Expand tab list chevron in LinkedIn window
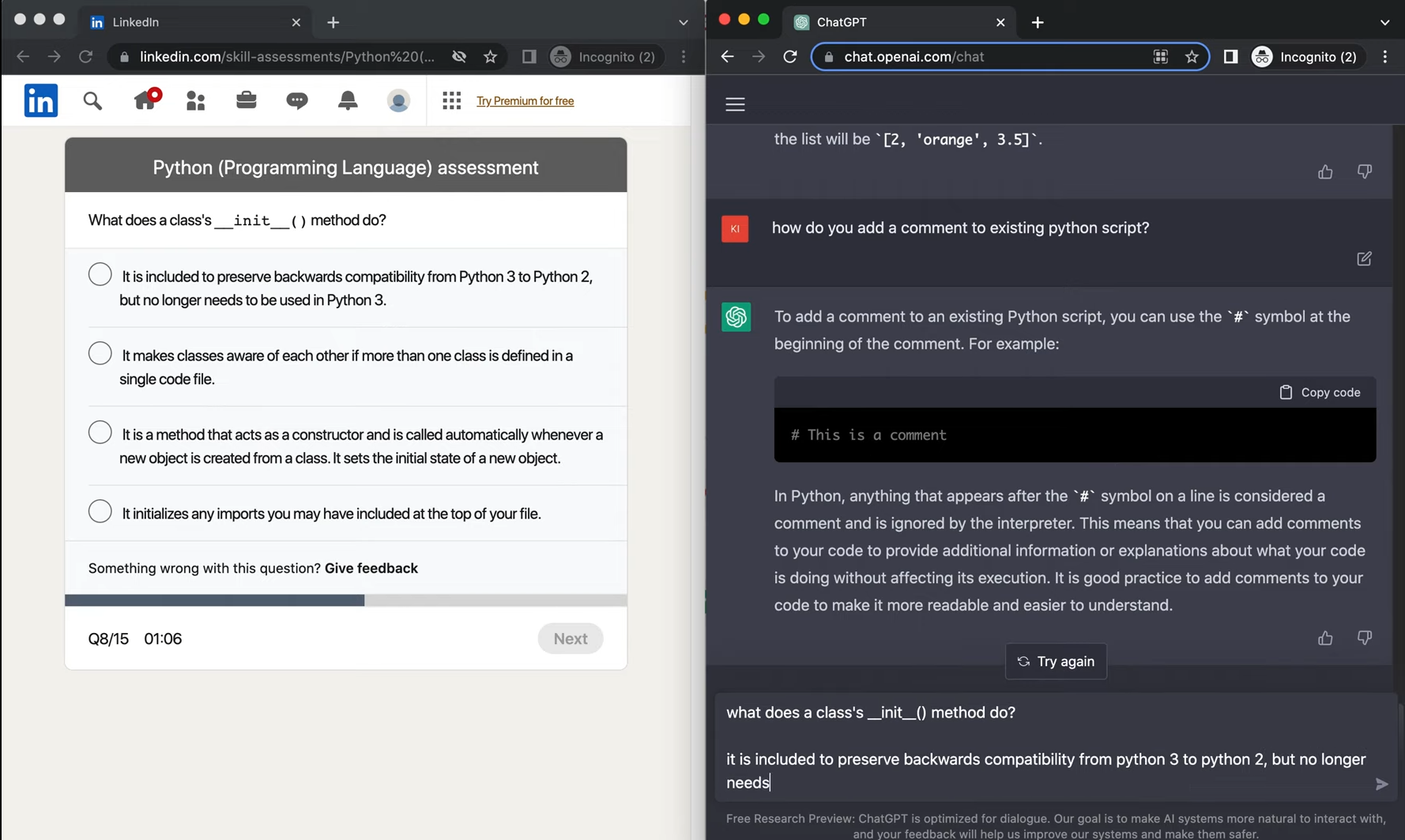This screenshot has width=1405, height=840. coord(684,22)
